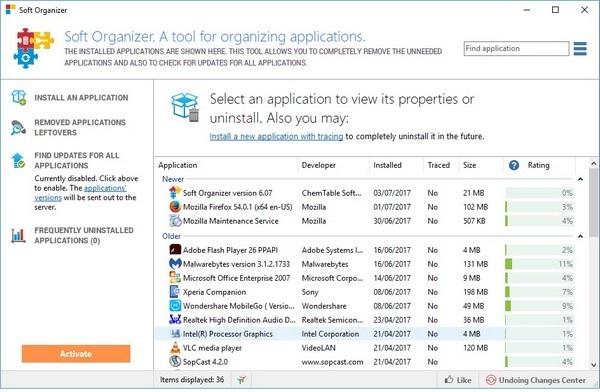Open the applications' versions link
The height and width of the screenshot is (392, 600).
pos(80,193)
